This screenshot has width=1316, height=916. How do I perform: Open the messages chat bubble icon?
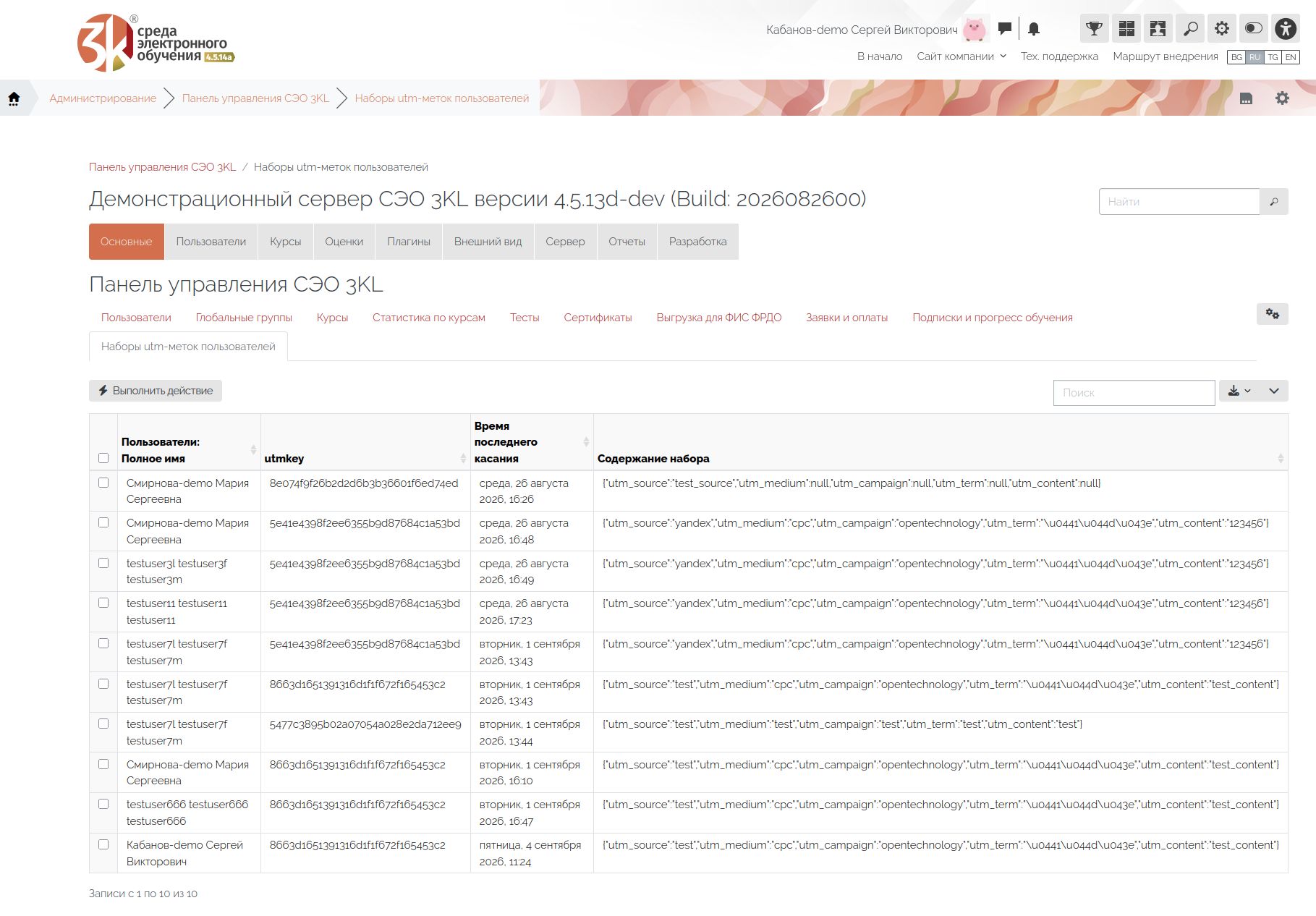click(1004, 29)
